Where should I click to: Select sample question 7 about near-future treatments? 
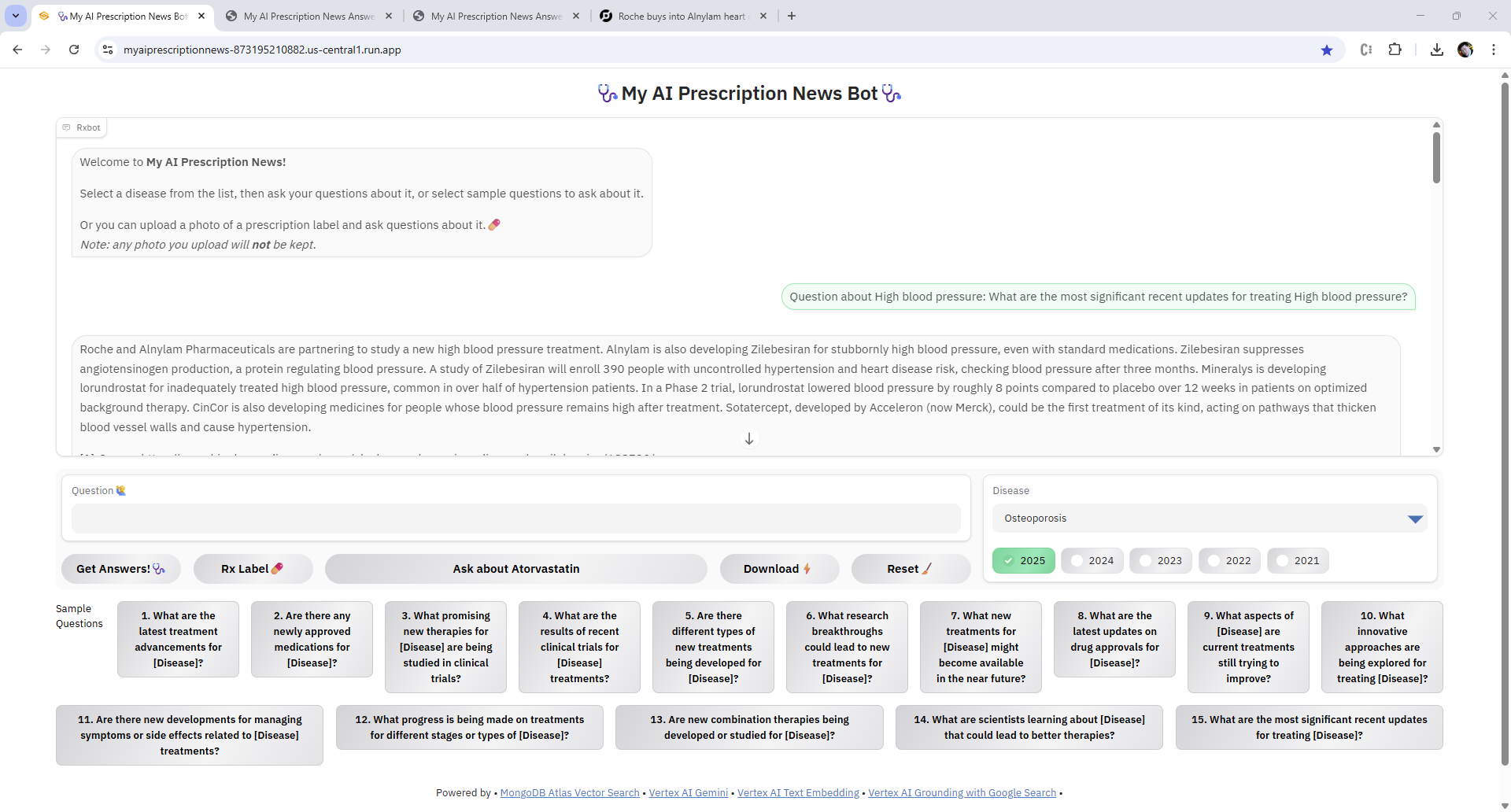pos(981,647)
